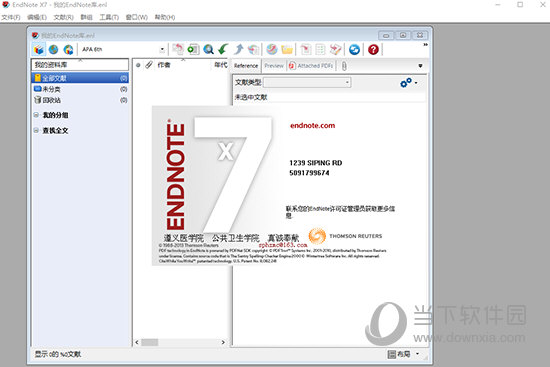
Task: Click the Insert Citation icon
Action: point(306,49)
